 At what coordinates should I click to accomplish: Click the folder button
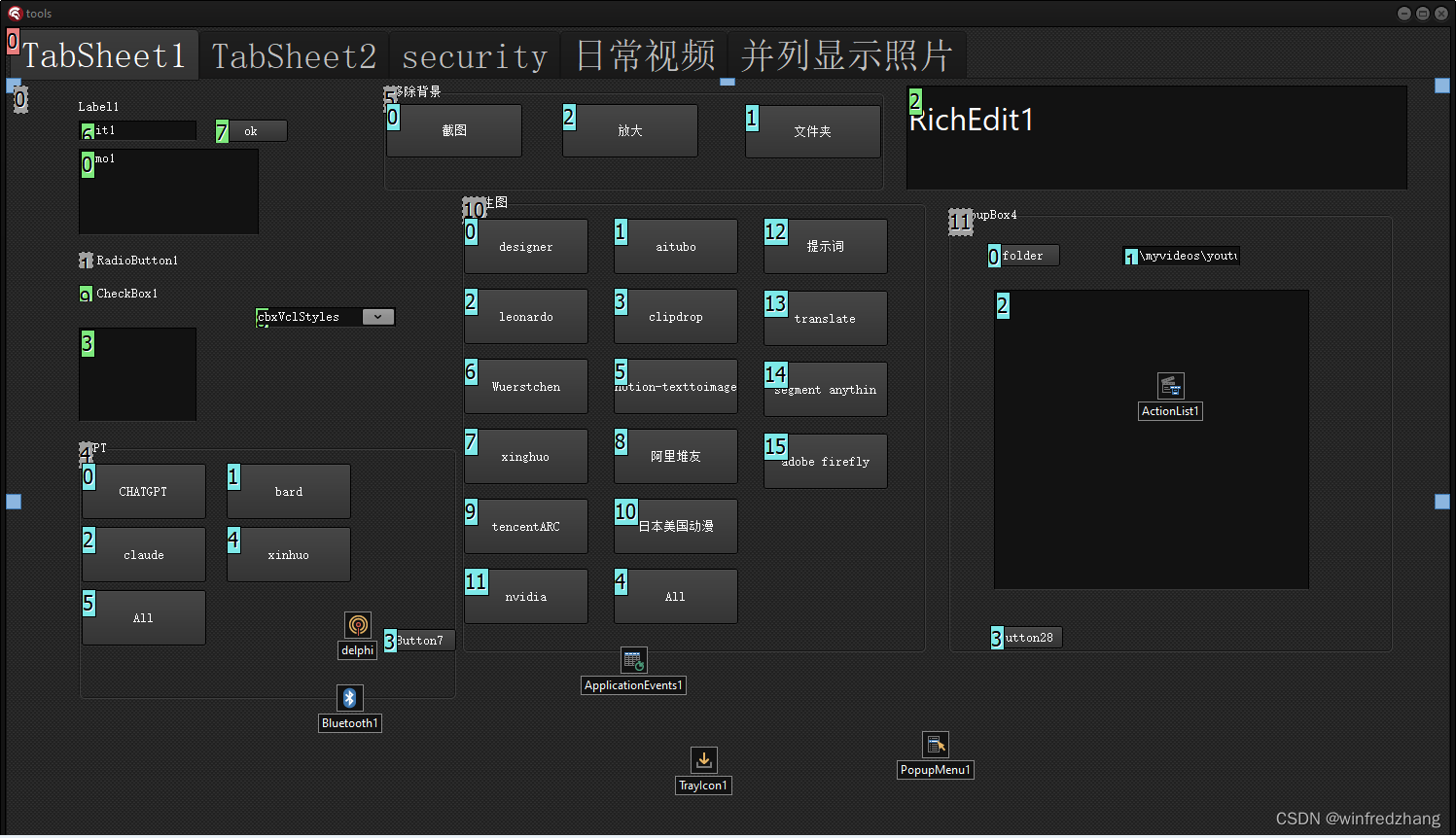click(1024, 256)
